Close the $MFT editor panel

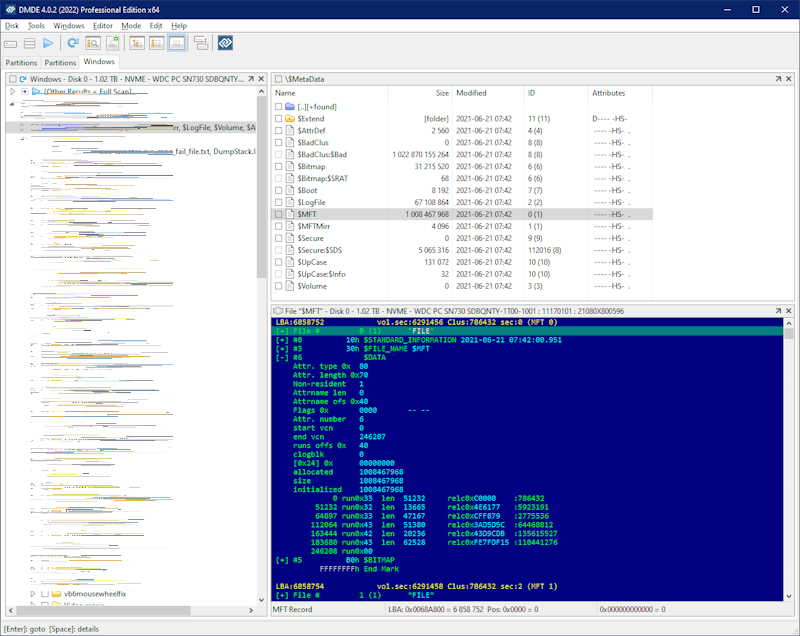click(x=789, y=311)
